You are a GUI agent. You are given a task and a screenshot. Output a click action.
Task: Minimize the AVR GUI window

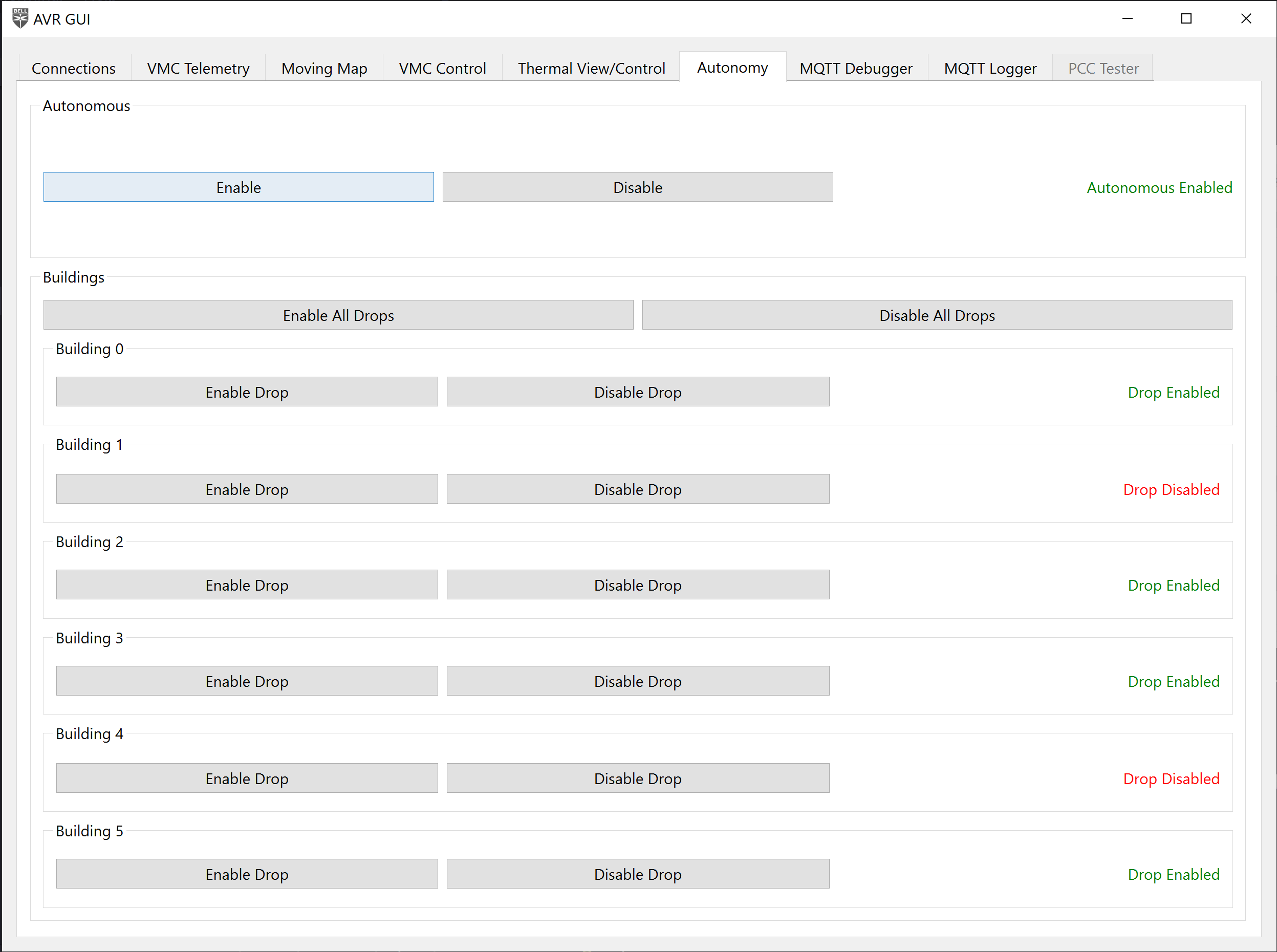pyautogui.click(x=1127, y=18)
